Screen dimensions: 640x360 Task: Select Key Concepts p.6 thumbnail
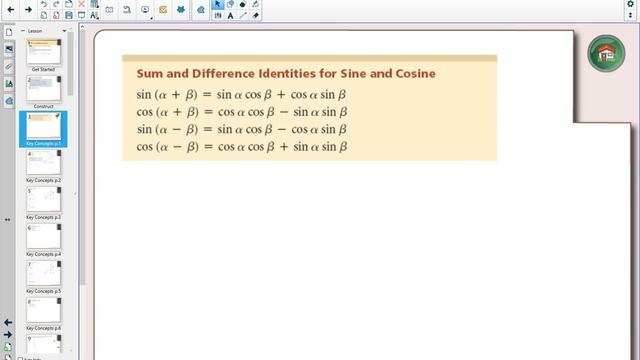pos(44,310)
